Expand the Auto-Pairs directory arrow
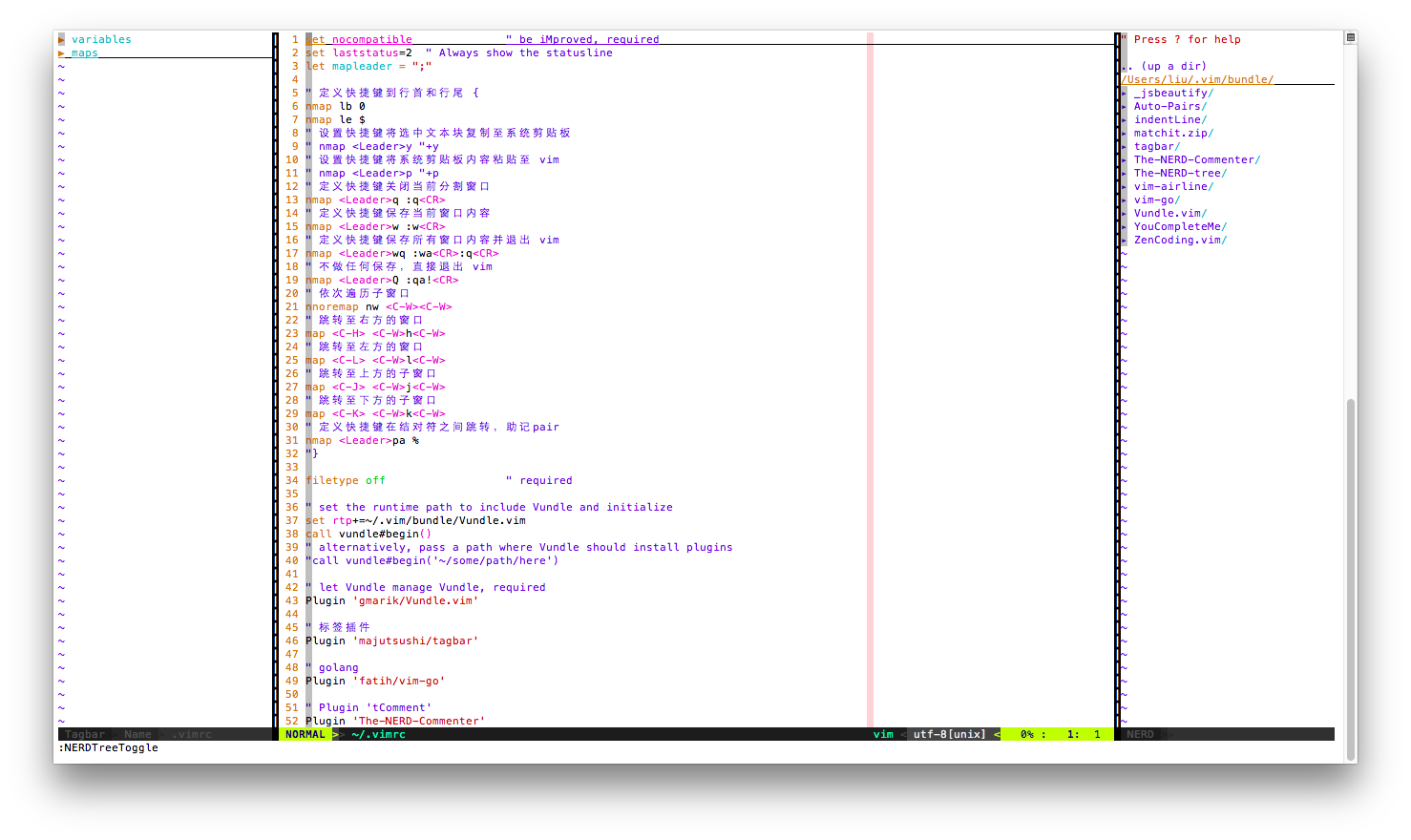Image resolution: width=1411 pixels, height=840 pixels. tap(1125, 107)
